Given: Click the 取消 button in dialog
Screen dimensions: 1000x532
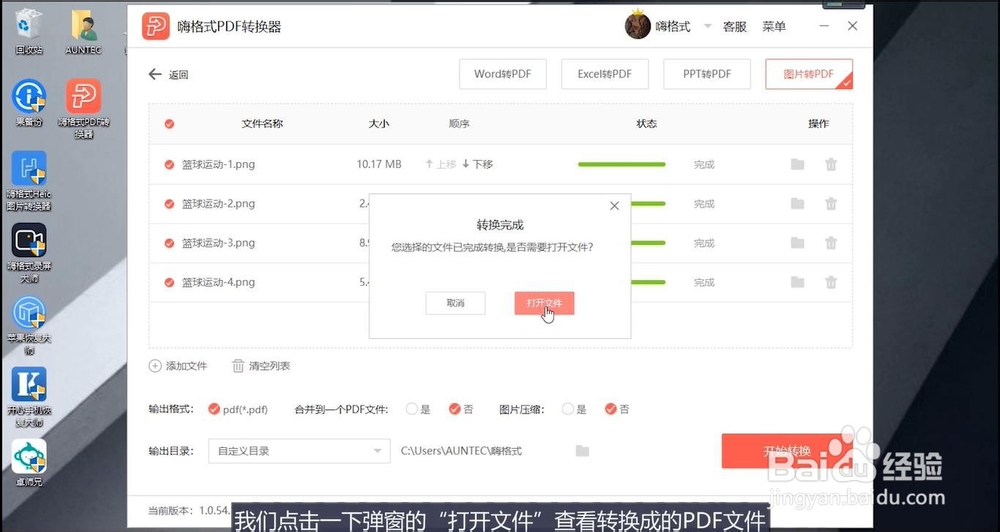Looking at the screenshot, I should [455, 303].
